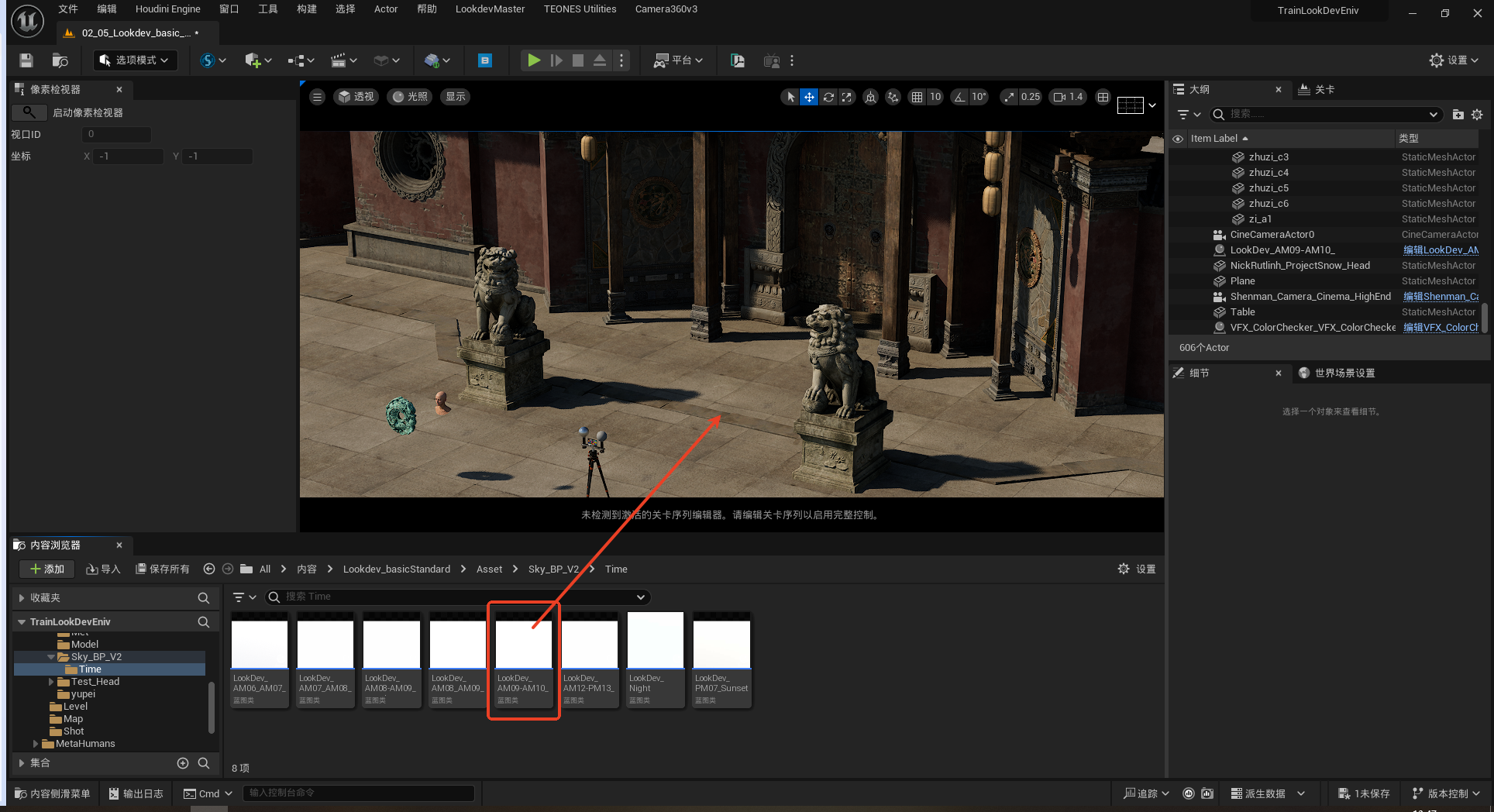The width and height of the screenshot is (1494, 812).
Task: Create new folder in Outliner
Action: point(1458,115)
